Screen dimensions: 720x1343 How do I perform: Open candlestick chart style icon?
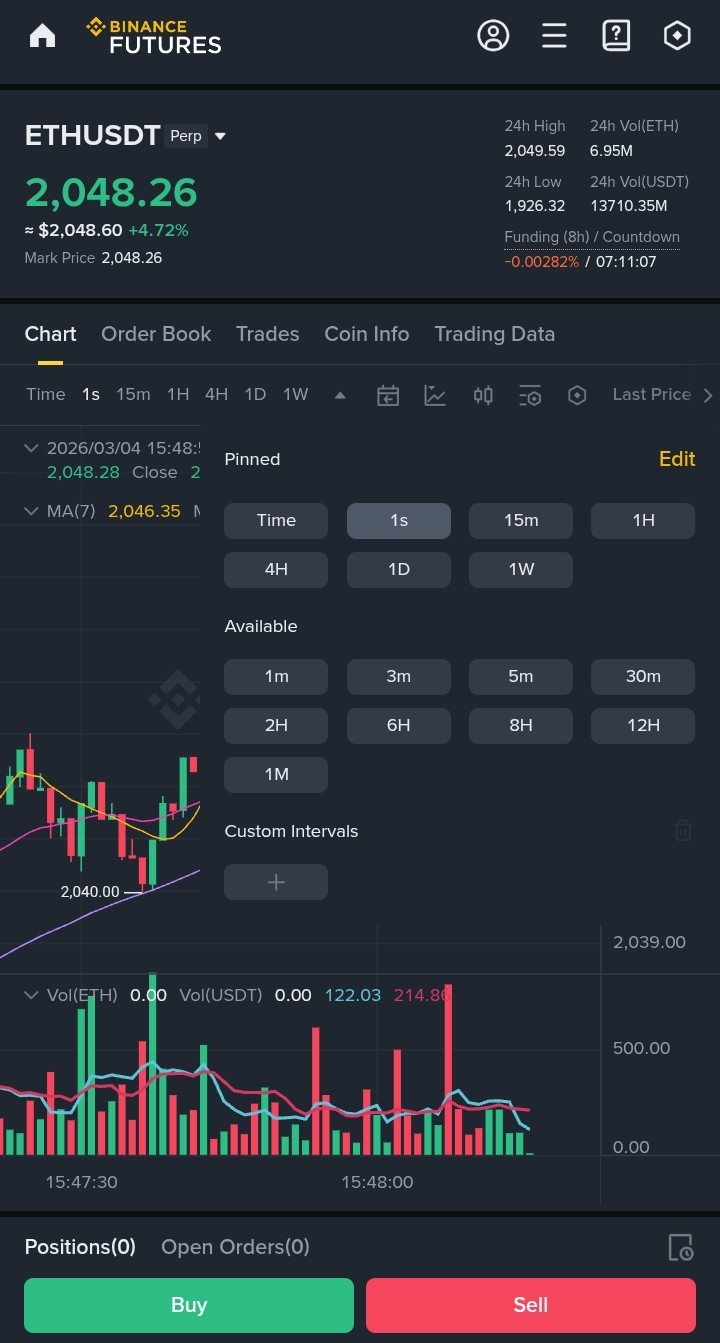(483, 395)
